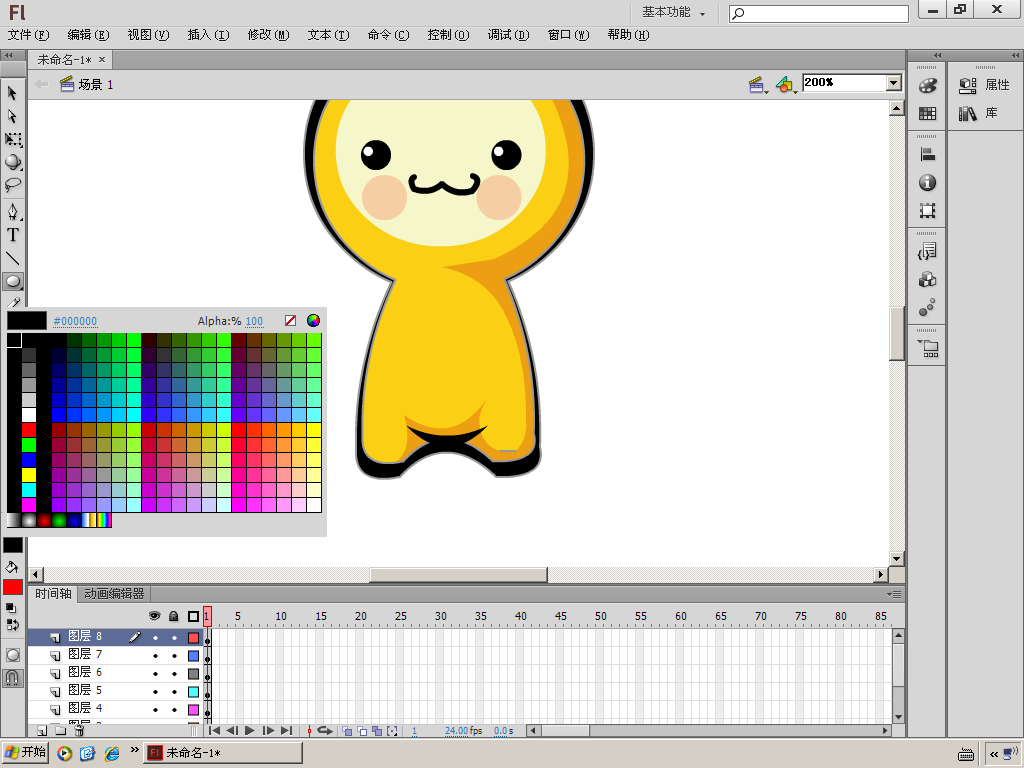Open the Swatches panel grid icon
1024x768 pixels.
pos(927,114)
